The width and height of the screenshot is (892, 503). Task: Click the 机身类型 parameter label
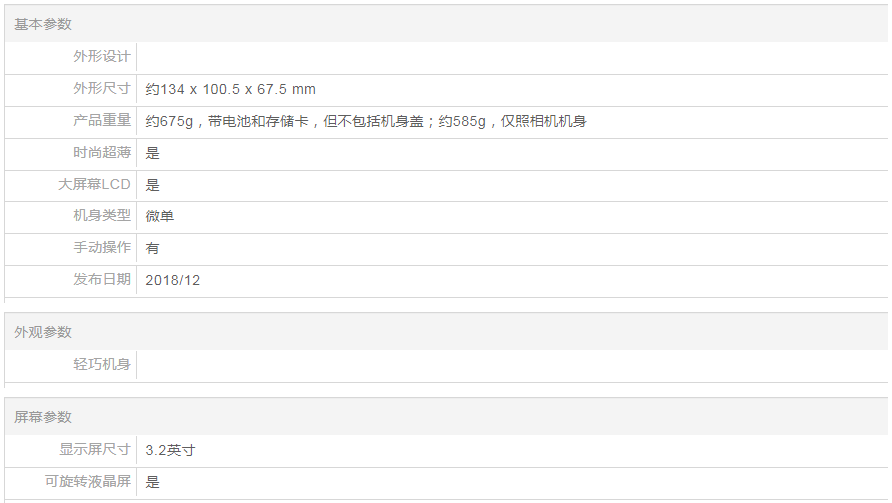[x=101, y=216]
